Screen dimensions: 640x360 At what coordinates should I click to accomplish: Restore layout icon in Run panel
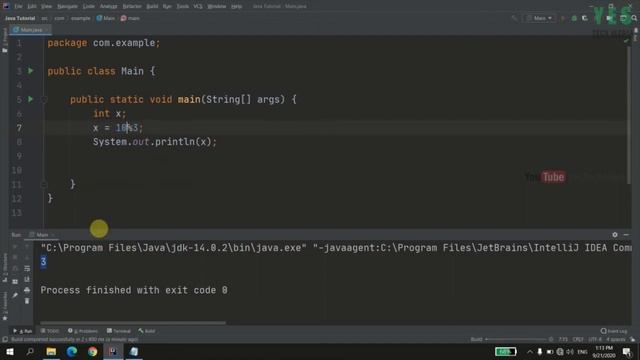tap(15, 281)
